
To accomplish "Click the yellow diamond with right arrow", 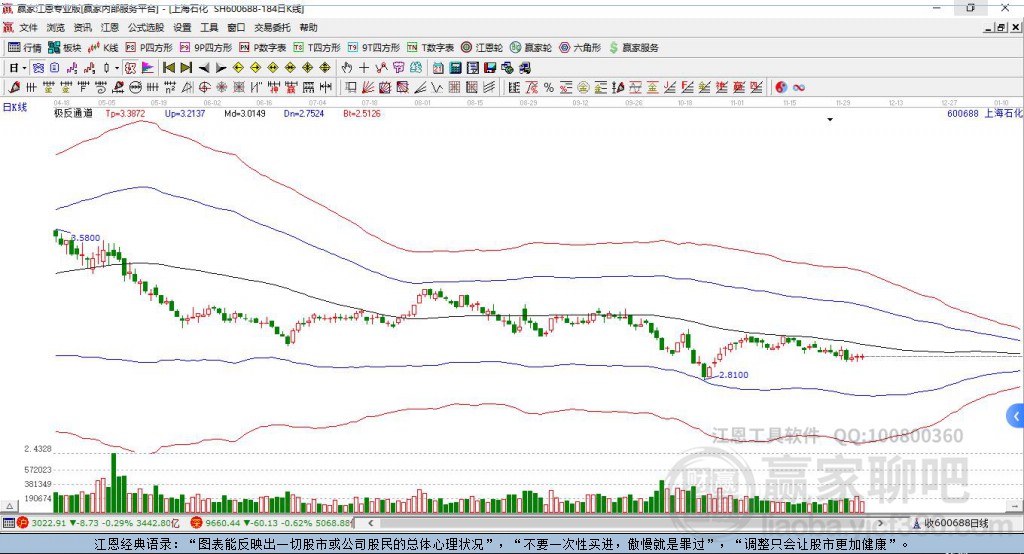I will point(255,68).
